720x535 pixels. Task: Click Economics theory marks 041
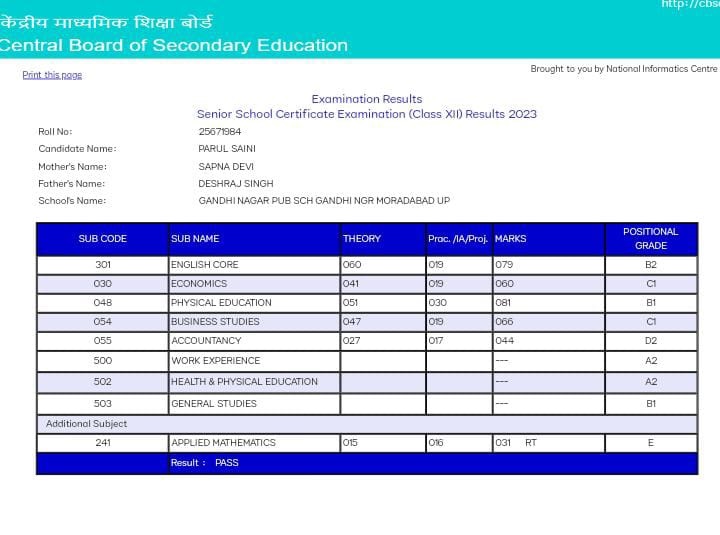(x=351, y=283)
